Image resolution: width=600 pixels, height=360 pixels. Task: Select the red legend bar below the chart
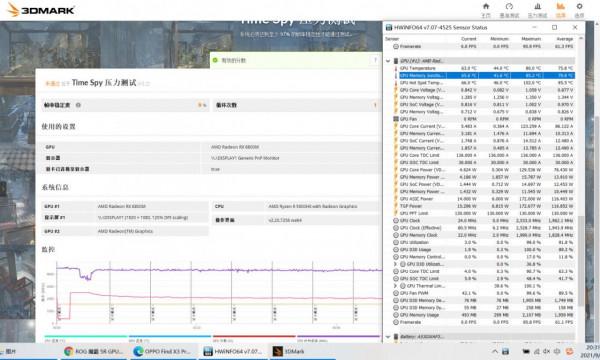pos(254,336)
